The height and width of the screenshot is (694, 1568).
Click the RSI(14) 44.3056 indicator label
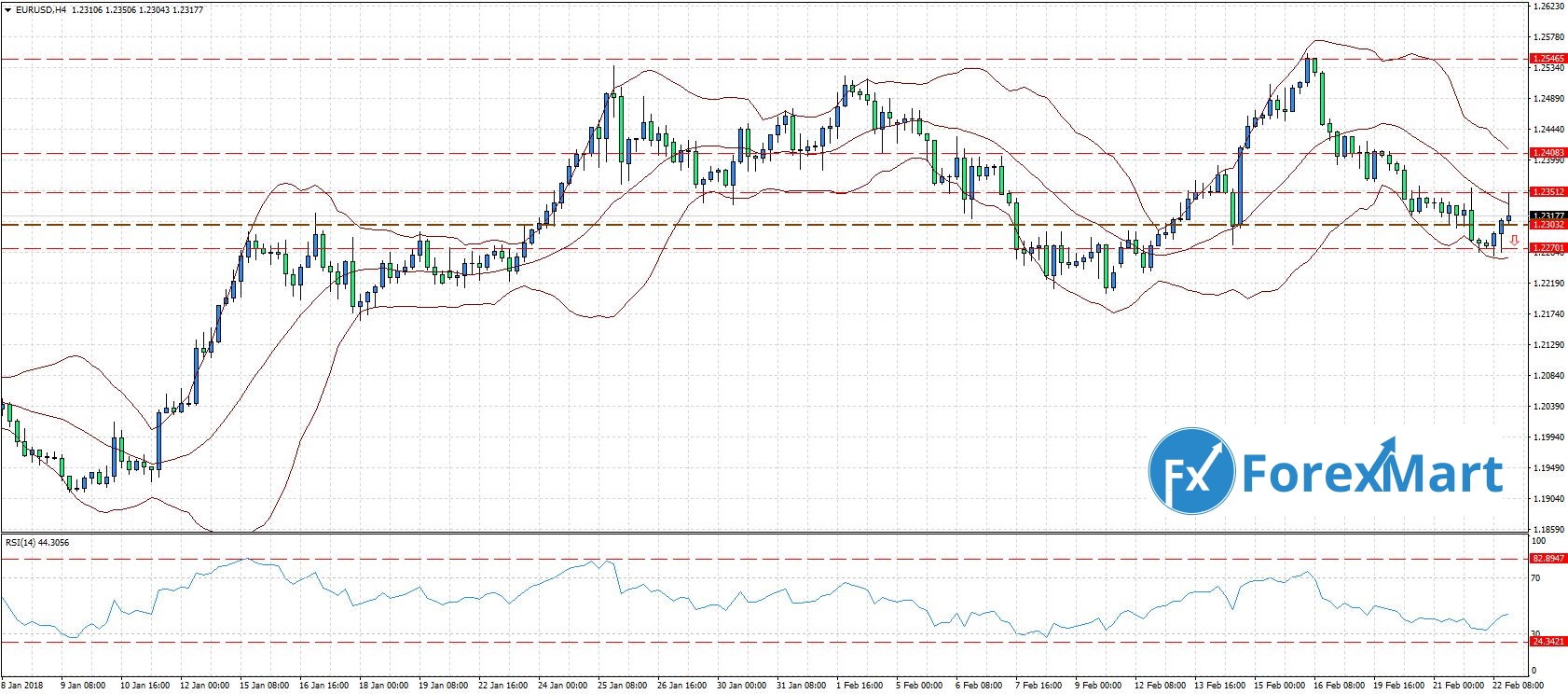point(37,542)
